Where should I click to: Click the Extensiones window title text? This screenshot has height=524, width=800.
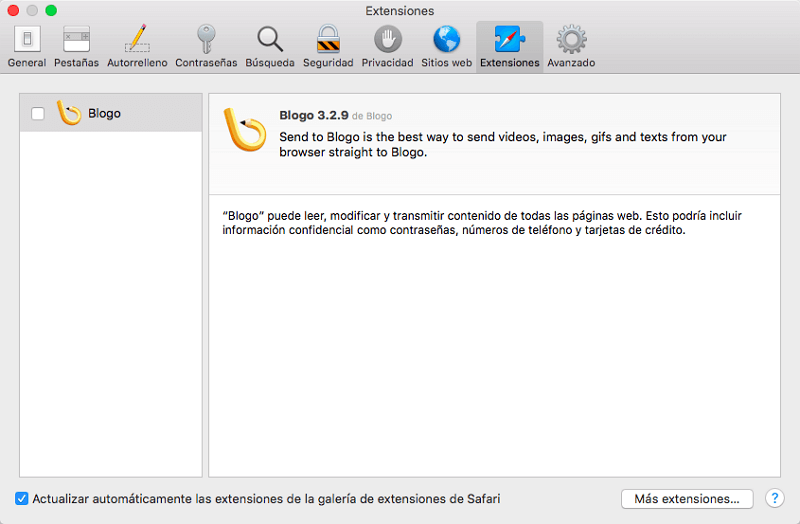click(x=399, y=11)
